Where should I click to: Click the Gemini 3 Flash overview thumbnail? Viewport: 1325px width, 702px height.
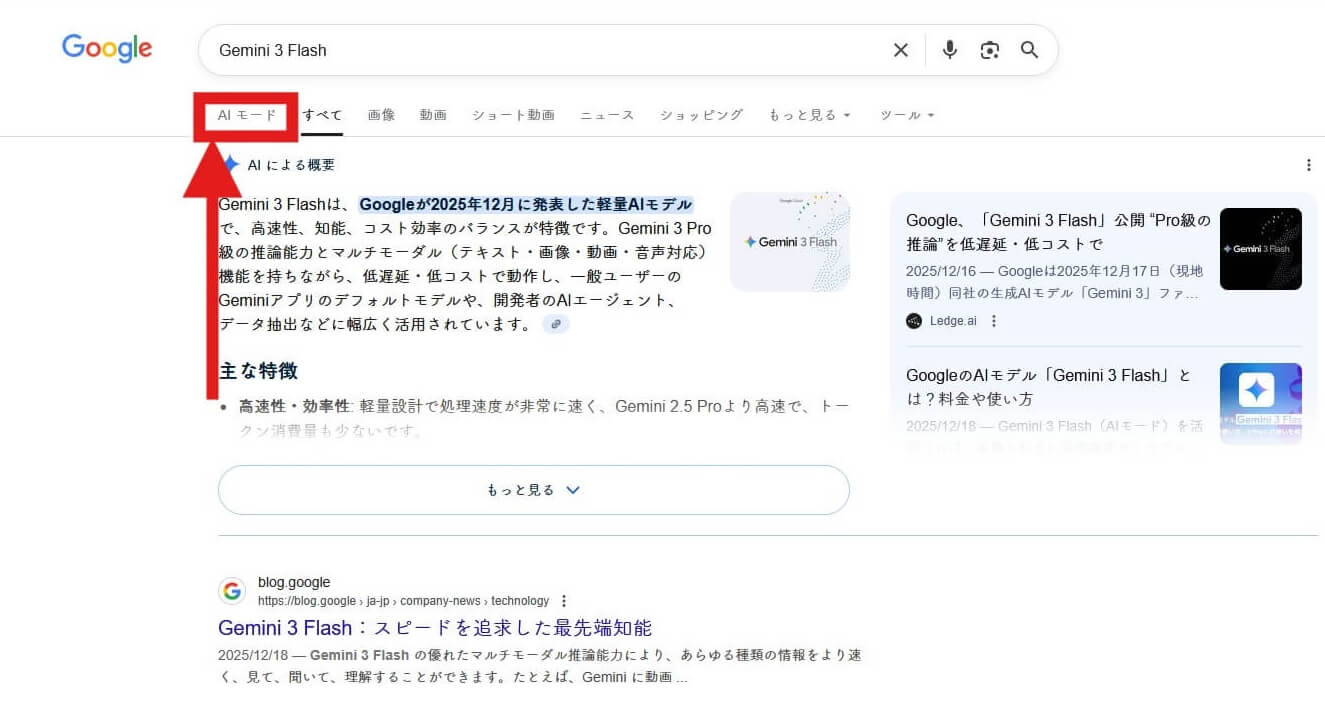(790, 242)
